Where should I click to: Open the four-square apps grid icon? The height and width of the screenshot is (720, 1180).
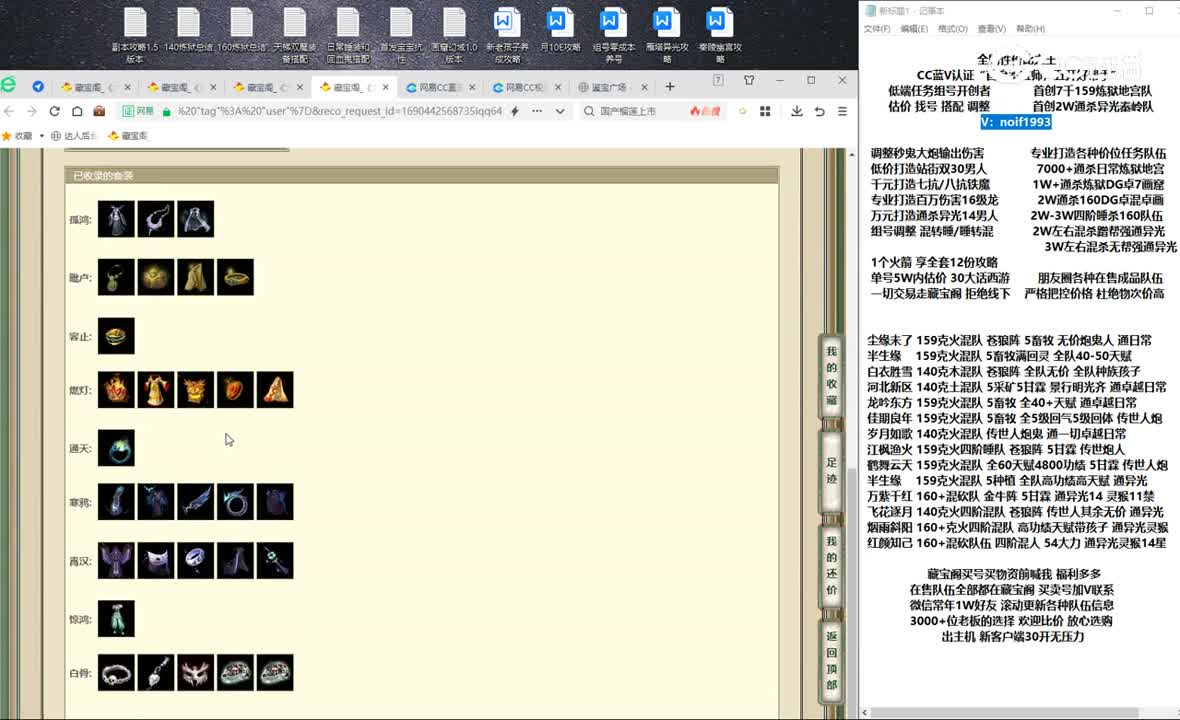pyautogui.click(x=765, y=111)
